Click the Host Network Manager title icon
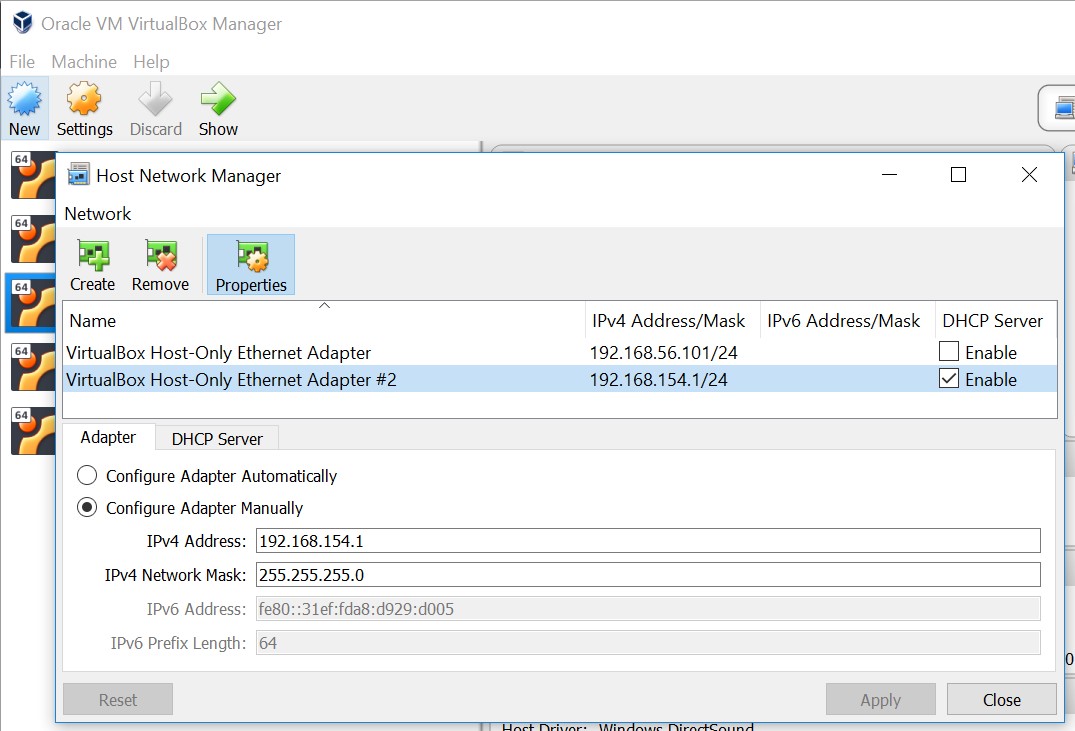The width and height of the screenshot is (1075, 731). point(78,176)
